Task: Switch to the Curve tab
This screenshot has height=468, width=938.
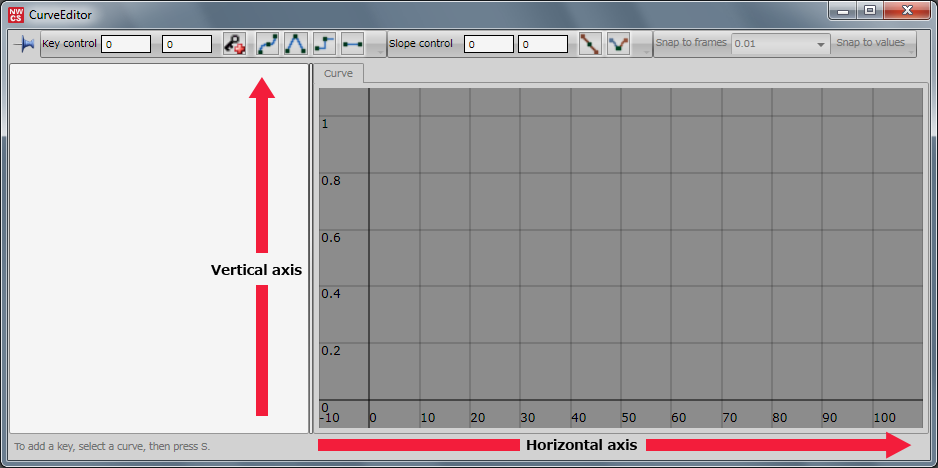Action: [338, 73]
